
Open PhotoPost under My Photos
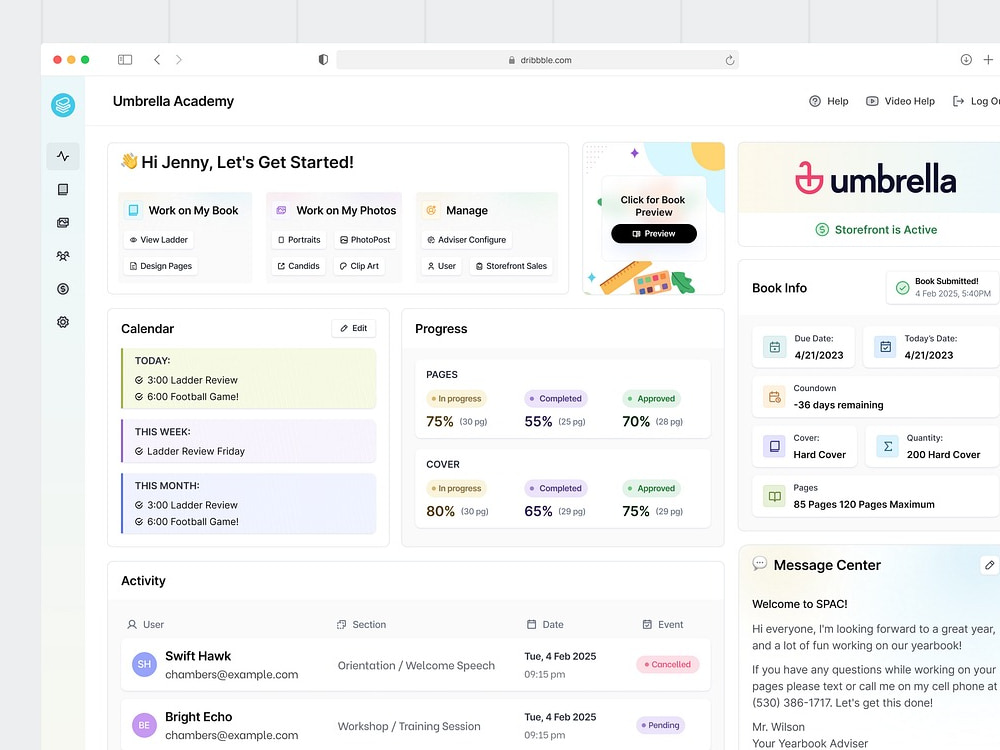click(365, 240)
